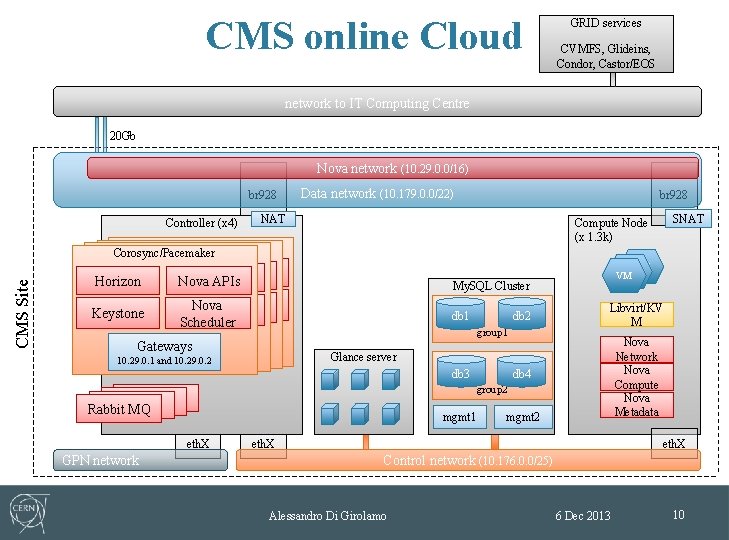Click the ethX box on GPN network
The height and width of the screenshot is (540, 729).
(198, 446)
